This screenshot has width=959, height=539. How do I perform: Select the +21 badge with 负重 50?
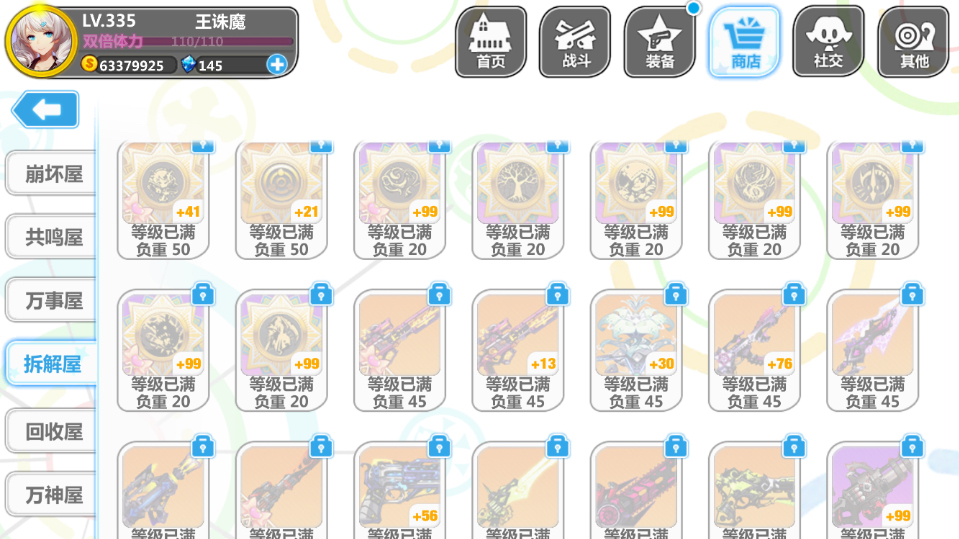281,199
